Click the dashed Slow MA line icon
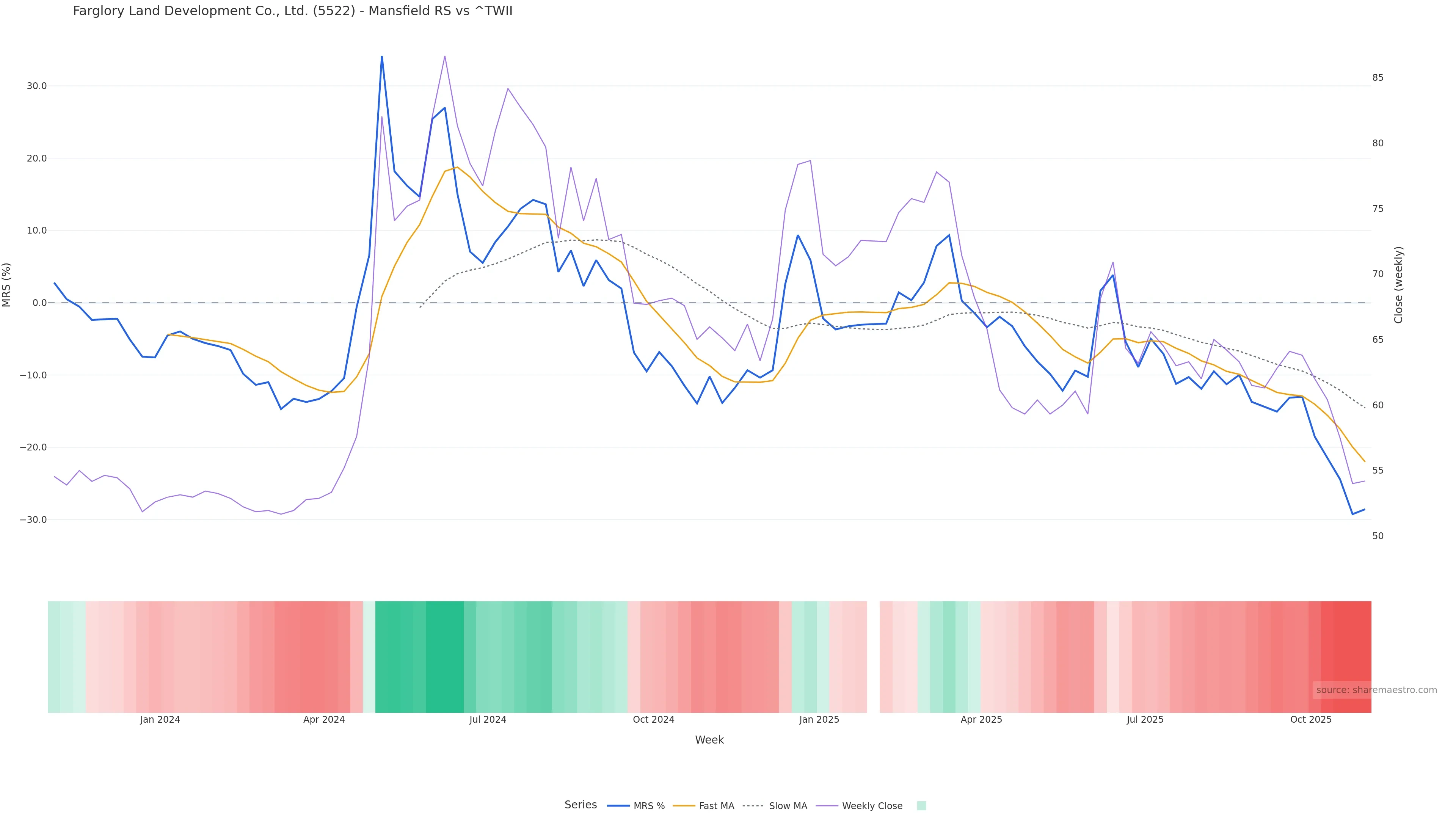The width and height of the screenshot is (1456, 819). [x=753, y=806]
